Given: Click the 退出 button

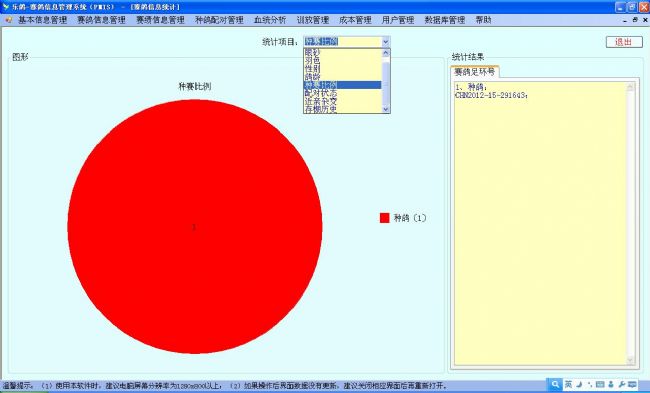Looking at the screenshot, I should click(624, 42).
